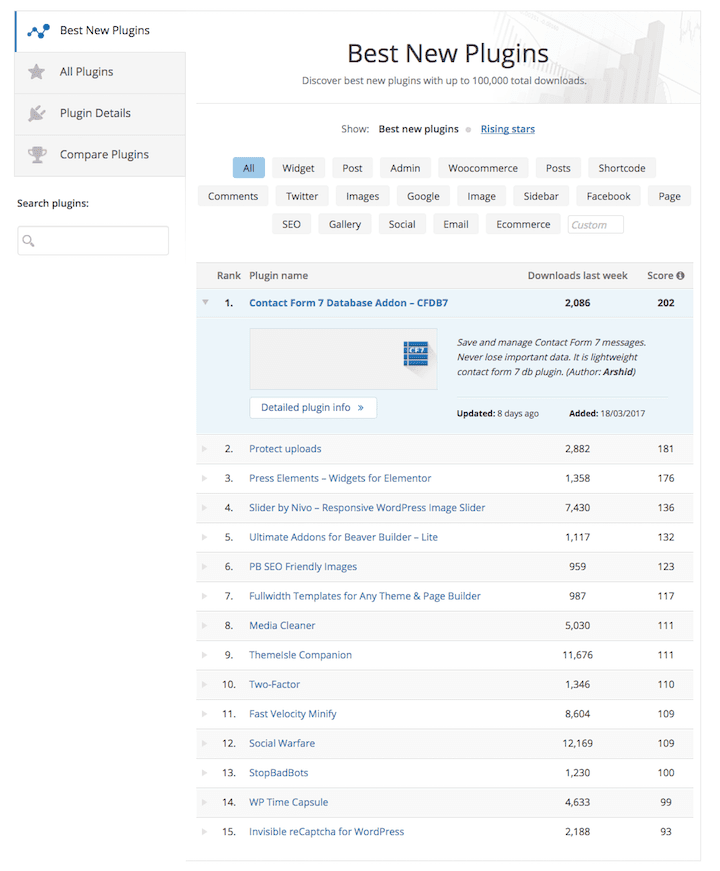Click the Custom tag input field

596,225
